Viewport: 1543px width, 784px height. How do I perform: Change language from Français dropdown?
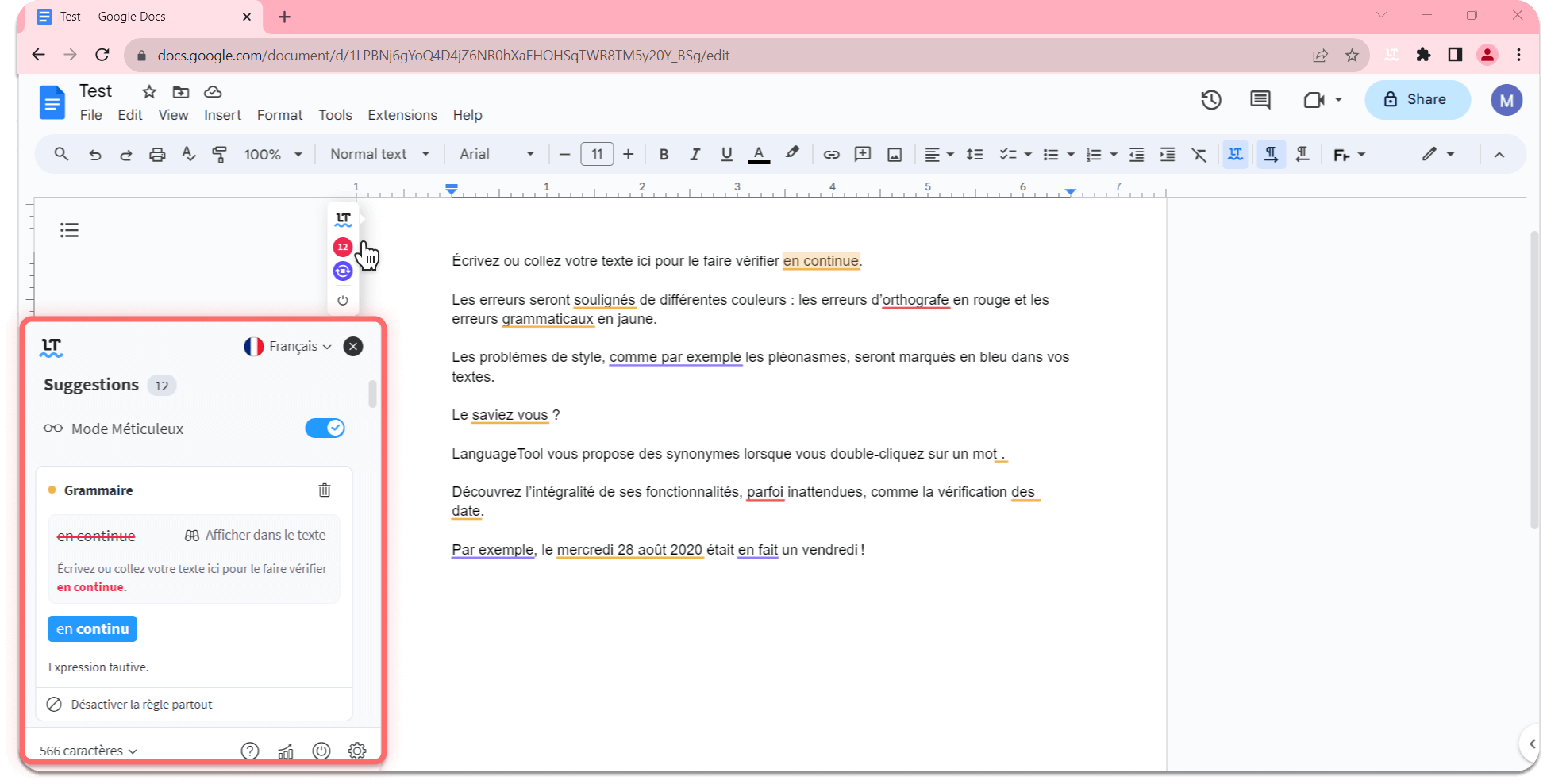288,347
